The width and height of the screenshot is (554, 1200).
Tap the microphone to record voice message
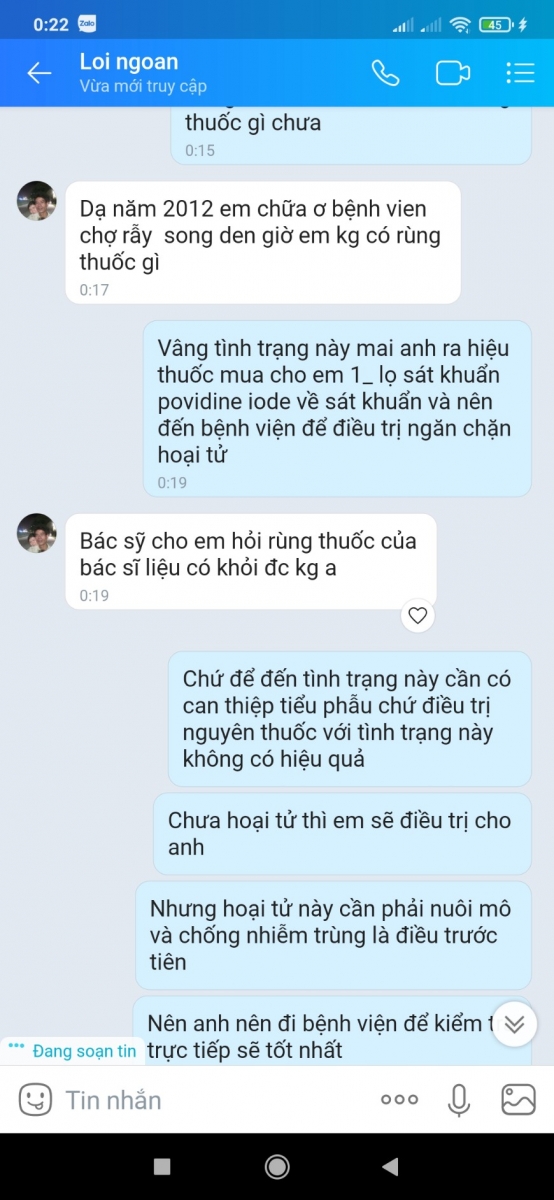point(459,1100)
